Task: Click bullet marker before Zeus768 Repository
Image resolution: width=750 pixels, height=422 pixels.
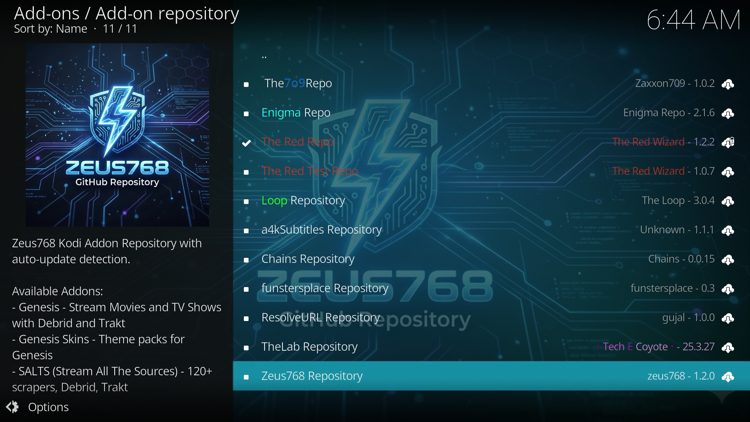Action: pos(246,377)
